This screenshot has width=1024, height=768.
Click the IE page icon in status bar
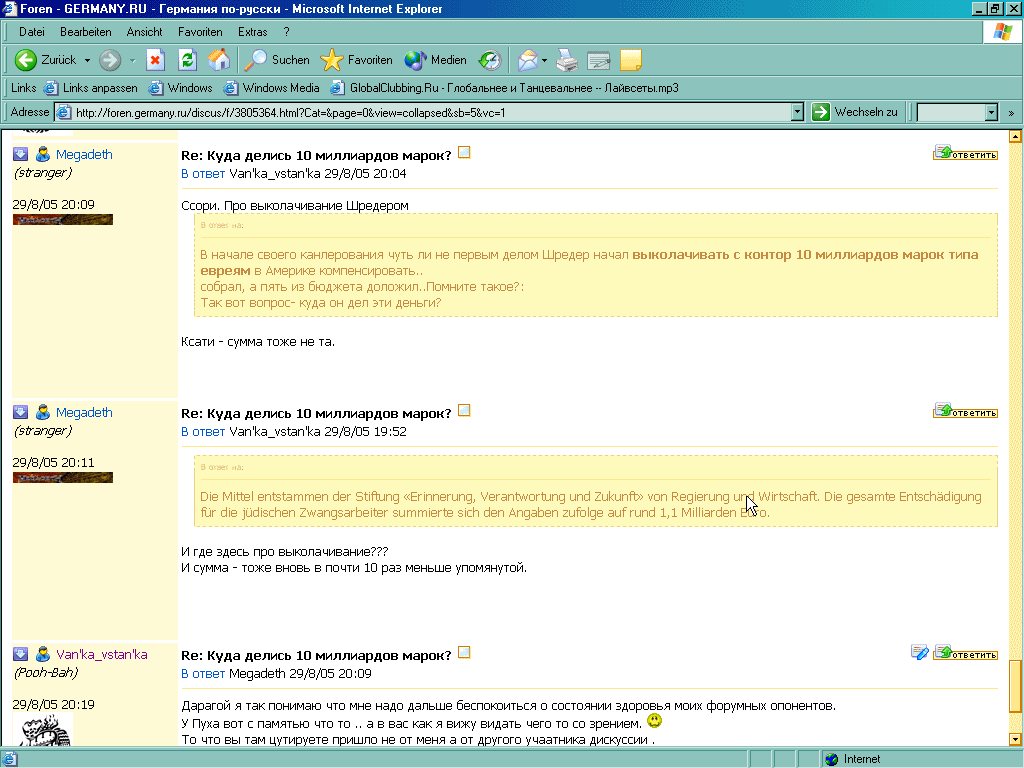pyautogui.click(x=9, y=759)
